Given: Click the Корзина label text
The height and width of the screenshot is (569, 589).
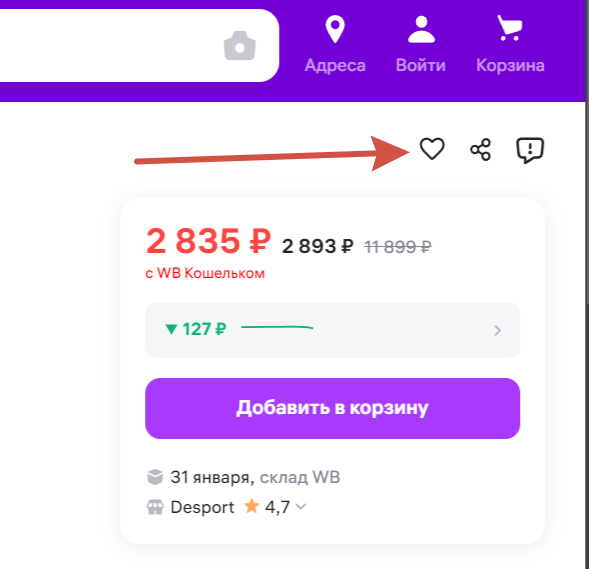Looking at the screenshot, I should (510, 65).
